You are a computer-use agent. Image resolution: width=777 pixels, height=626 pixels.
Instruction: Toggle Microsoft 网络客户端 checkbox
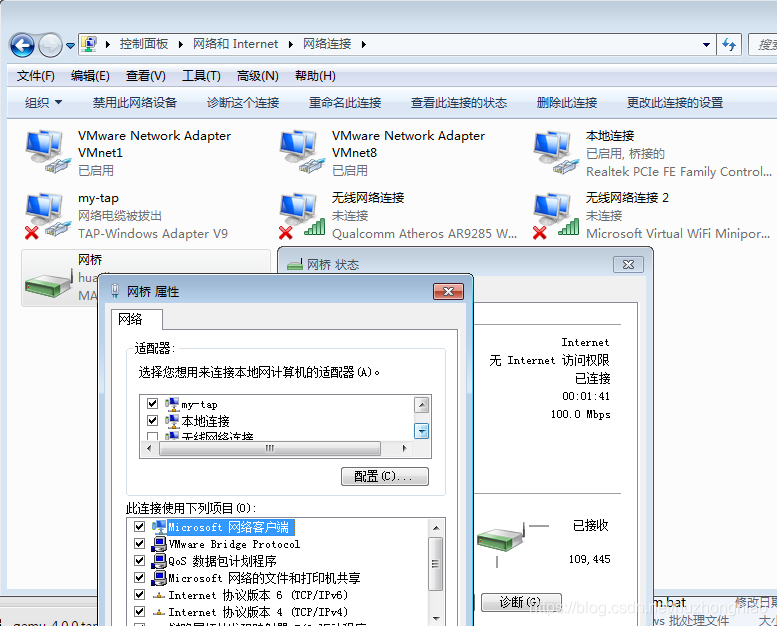[139, 526]
